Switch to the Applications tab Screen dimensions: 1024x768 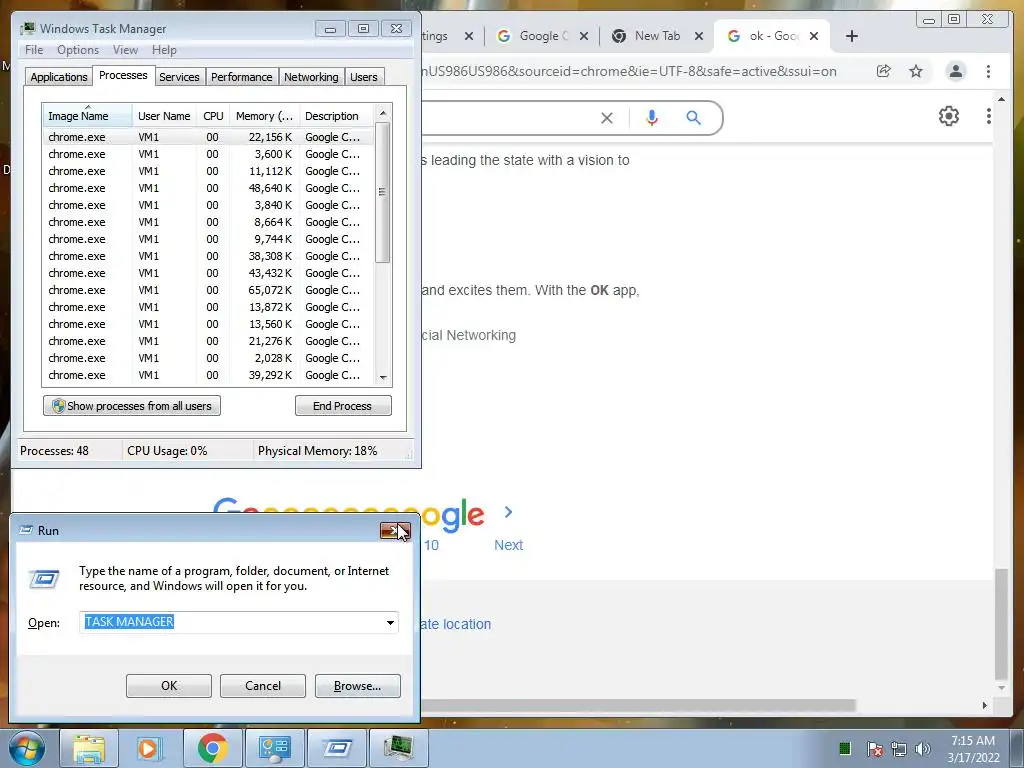[x=59, y=77]
